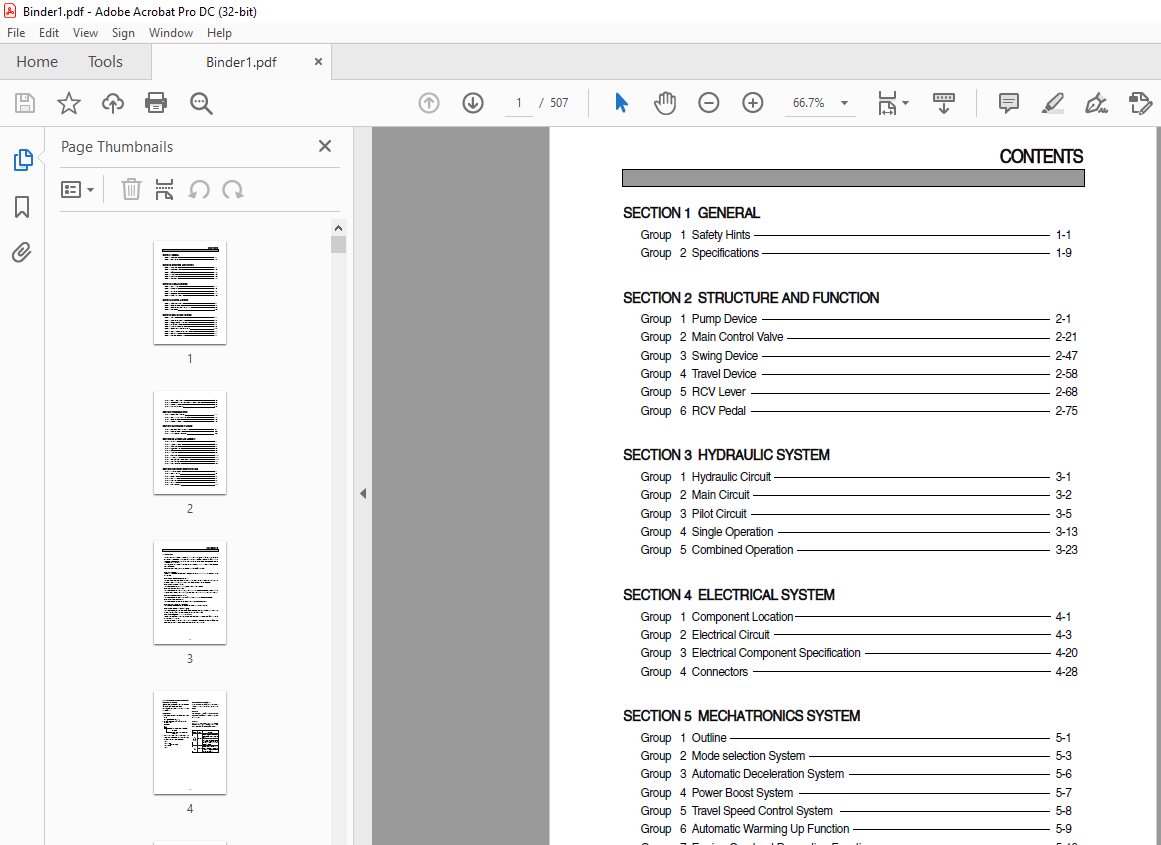This screenshot has height=845, width=1161.
Task: Open the Attachments paperclip icon
Action: coord(22,253)
